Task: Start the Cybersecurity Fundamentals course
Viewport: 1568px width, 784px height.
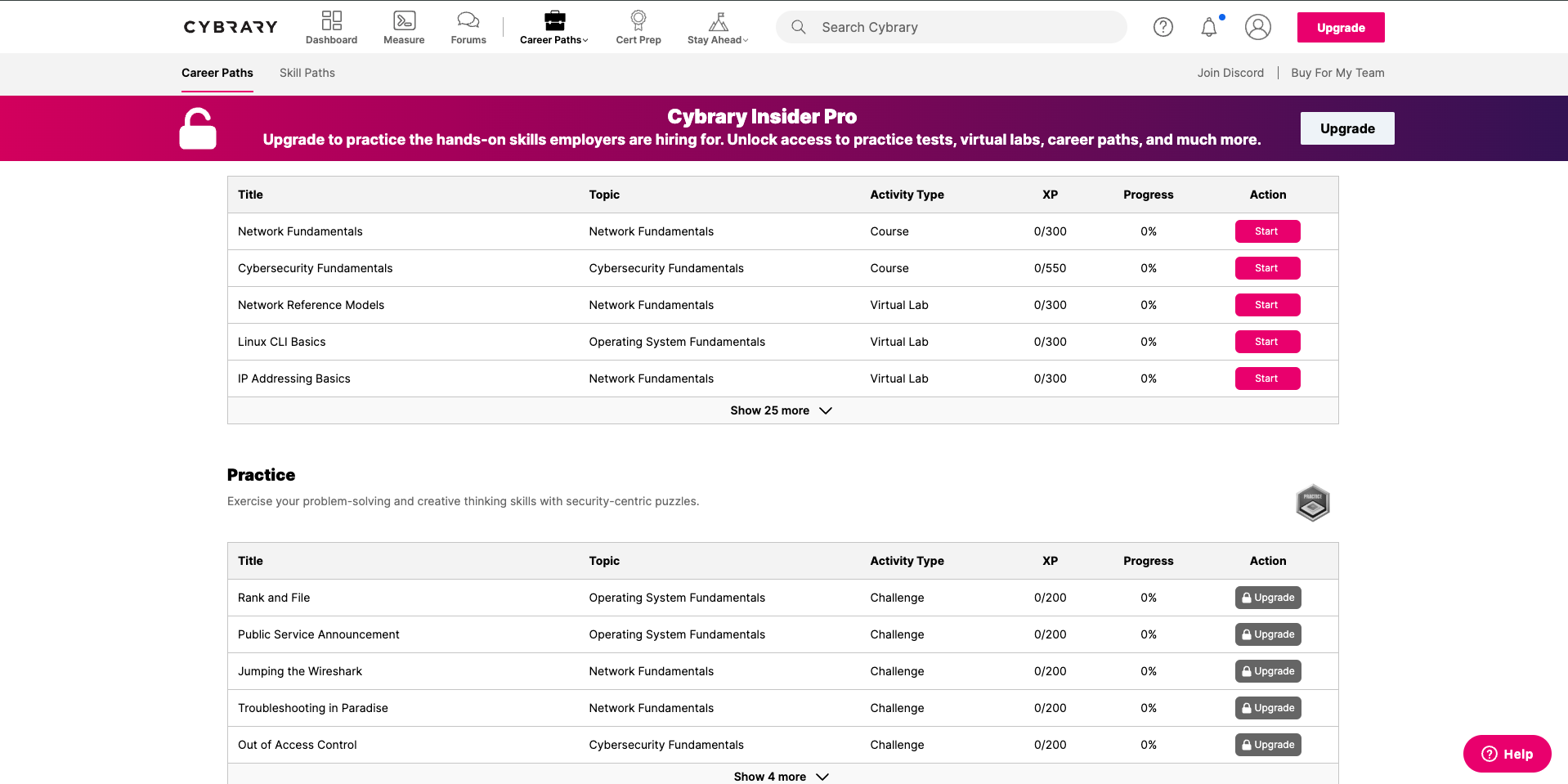Action: pyautogui.click(x=1267, y=268)
